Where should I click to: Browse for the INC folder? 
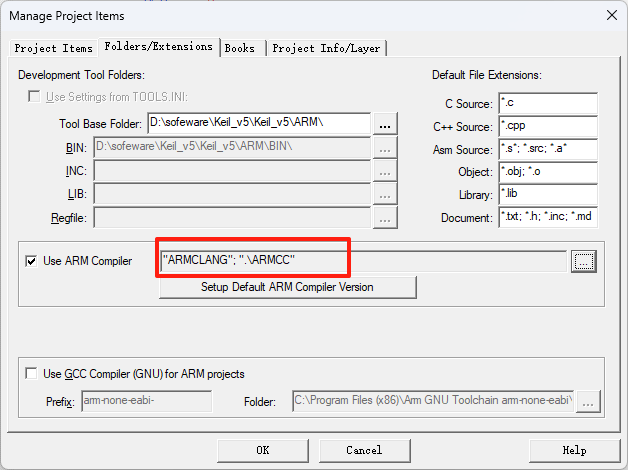(x=385, y=171)
